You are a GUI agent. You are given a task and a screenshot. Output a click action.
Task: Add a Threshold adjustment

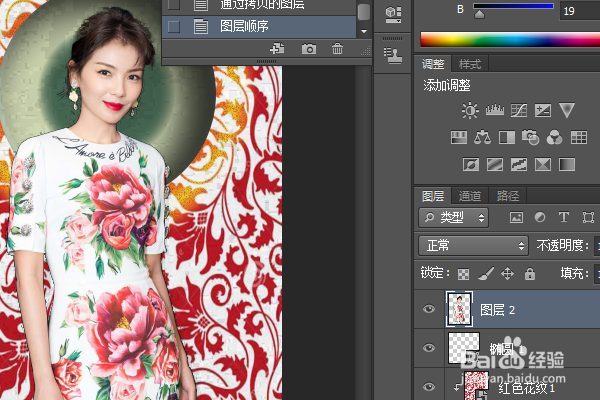coord(519,165)
